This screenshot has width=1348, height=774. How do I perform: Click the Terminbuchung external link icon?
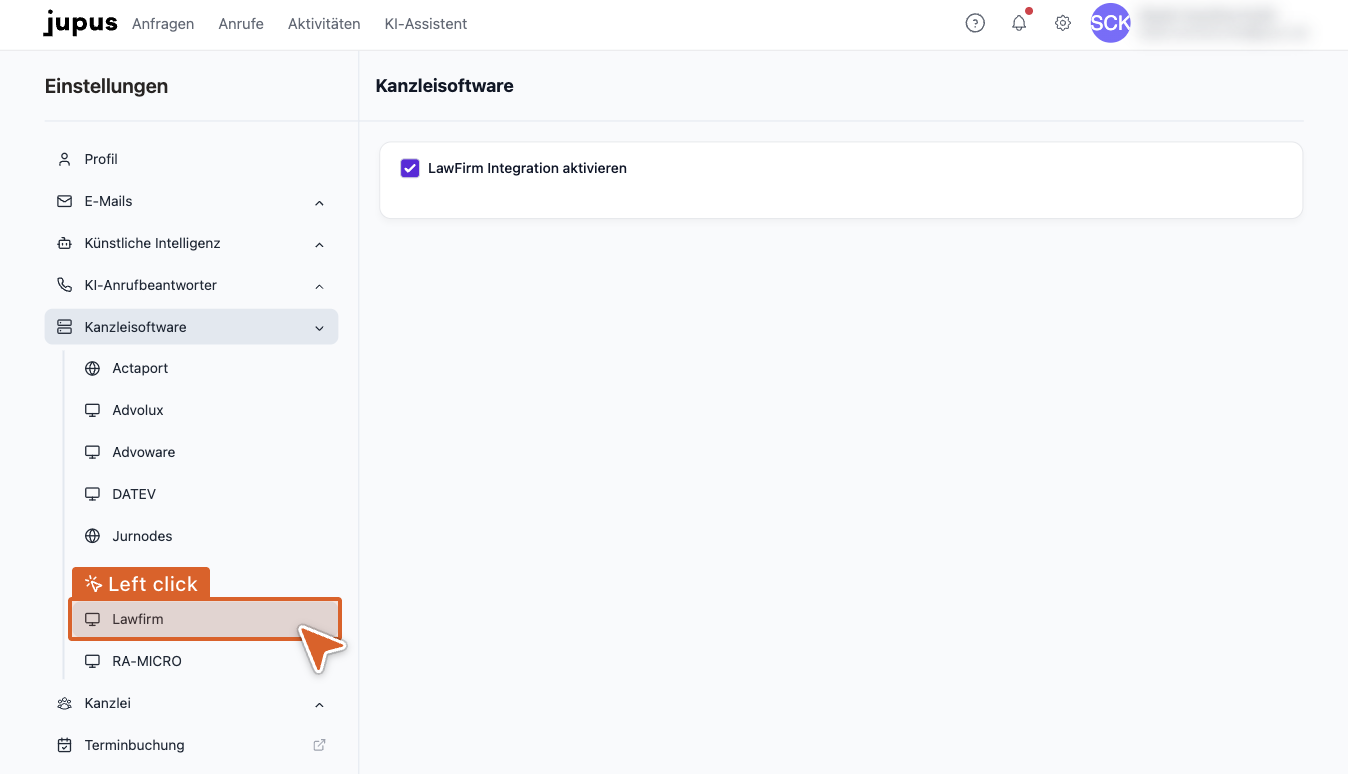[x=320, y=745]
